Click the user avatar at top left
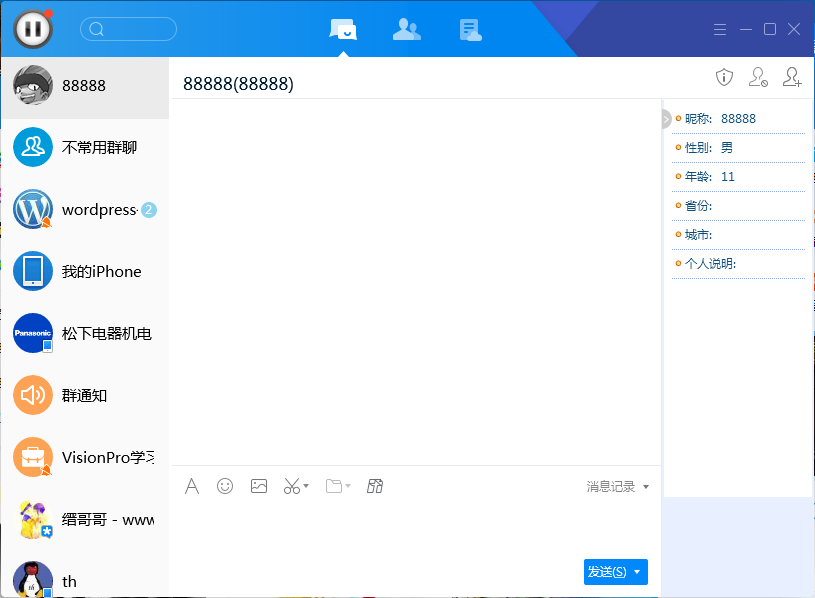 (33, 28)
